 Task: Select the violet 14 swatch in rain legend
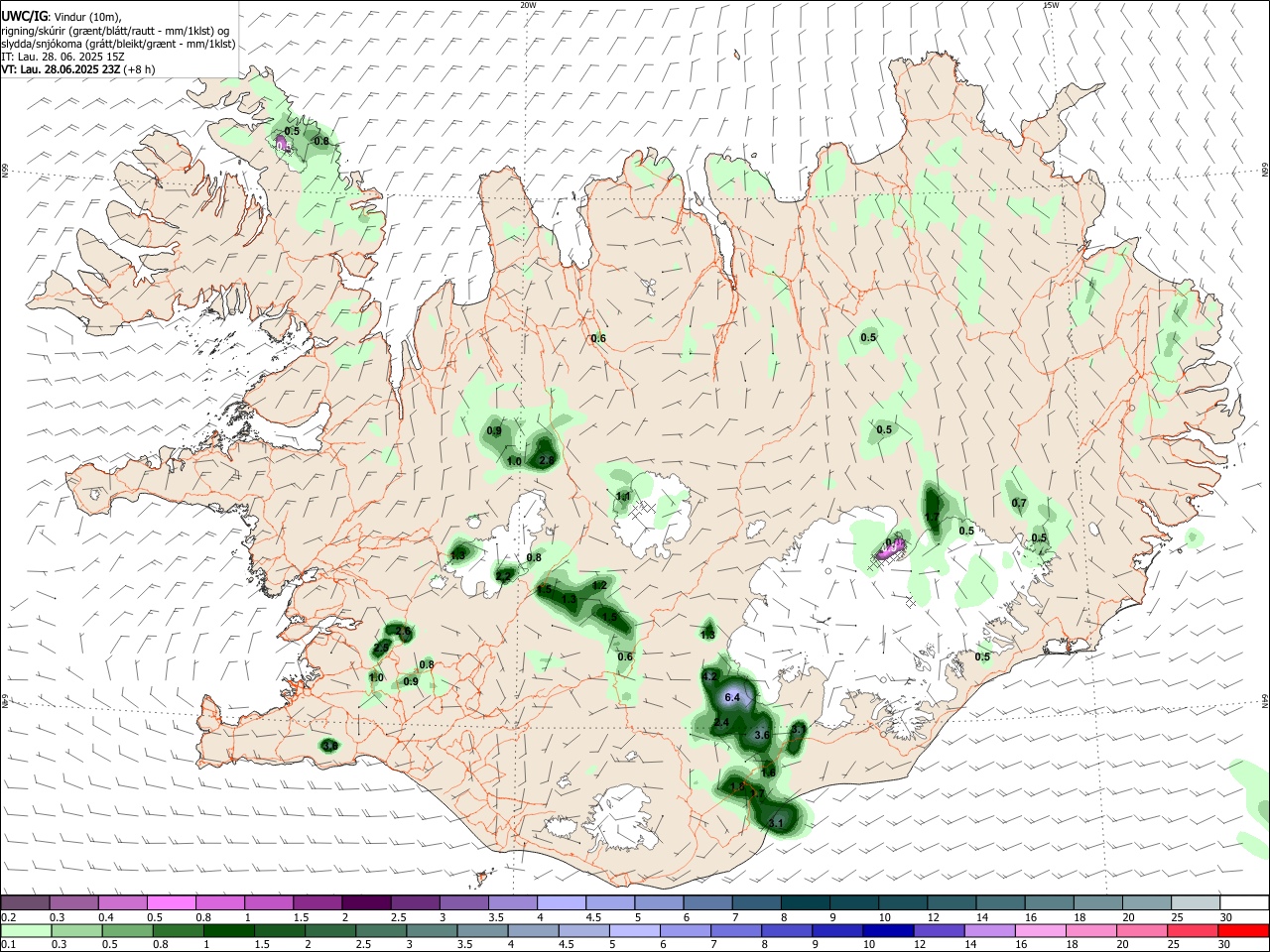tap(988, 930)
